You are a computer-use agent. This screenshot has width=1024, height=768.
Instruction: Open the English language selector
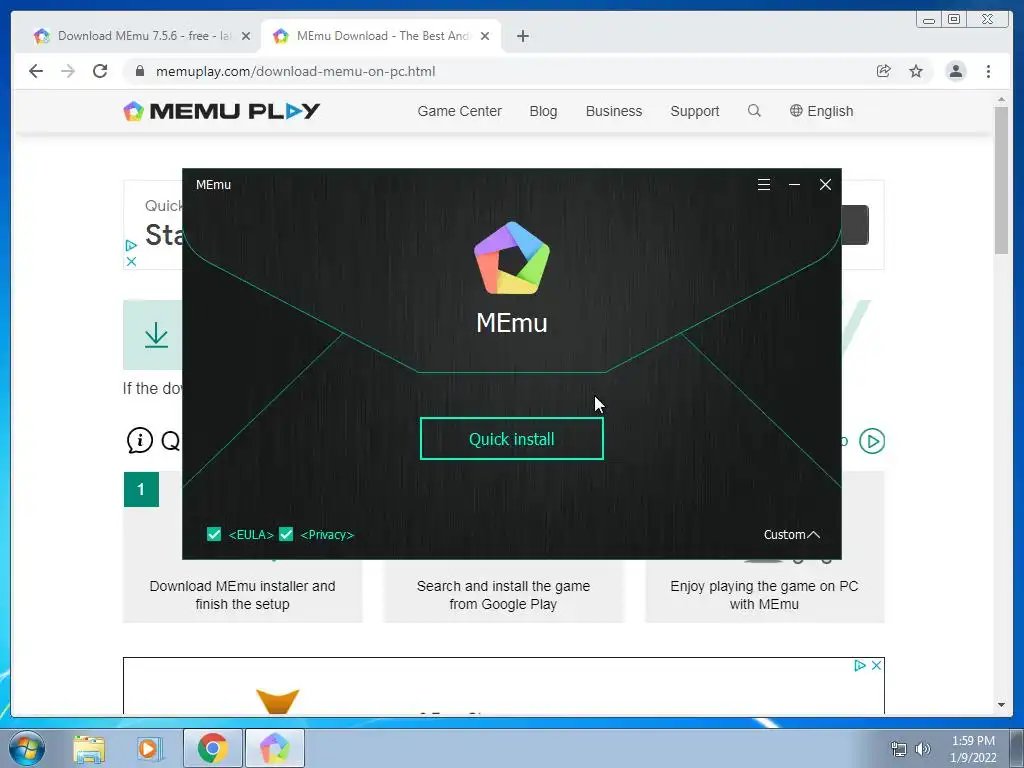coord(821,111)
